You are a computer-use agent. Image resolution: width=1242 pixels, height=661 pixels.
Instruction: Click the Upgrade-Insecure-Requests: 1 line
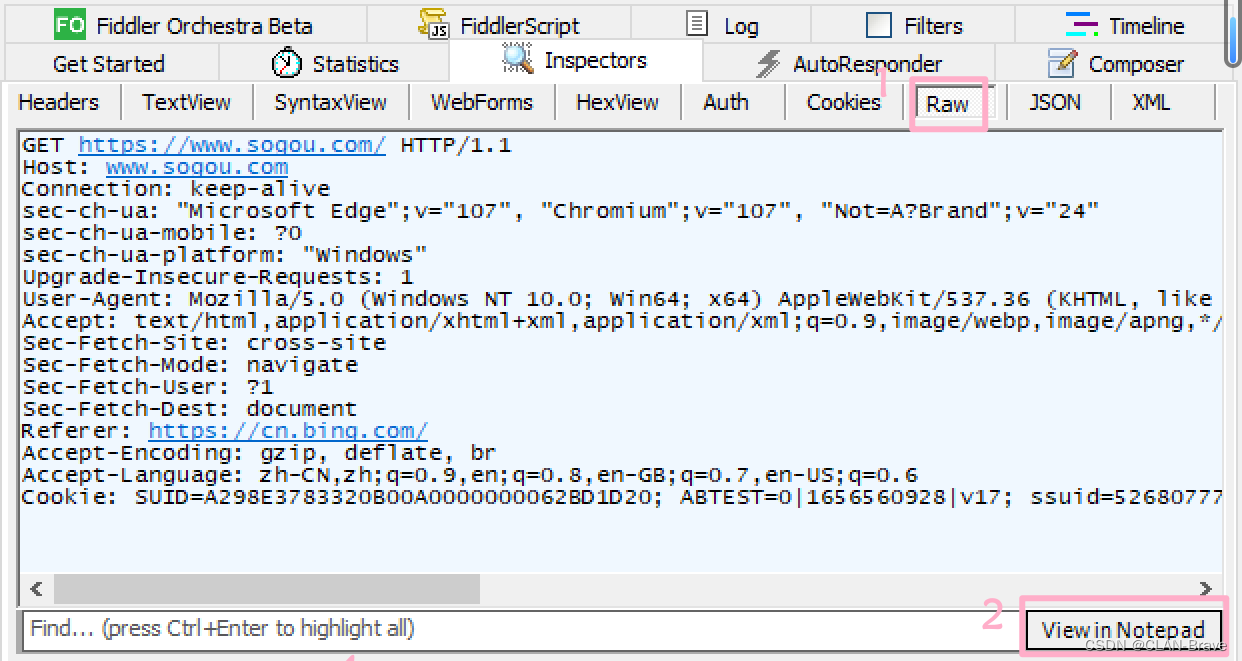click(218, 277)
